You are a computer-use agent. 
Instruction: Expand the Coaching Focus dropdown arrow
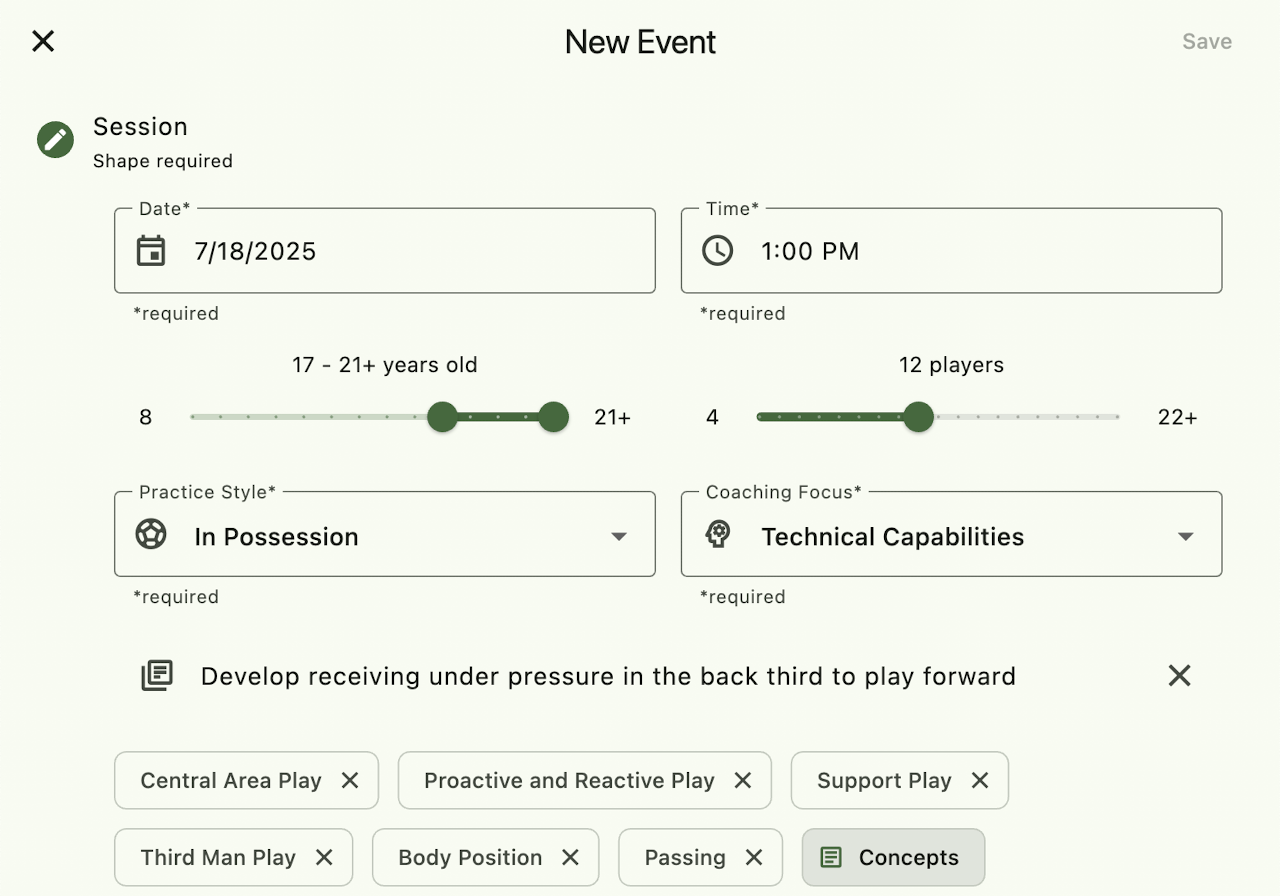[x=1186, y=536]
